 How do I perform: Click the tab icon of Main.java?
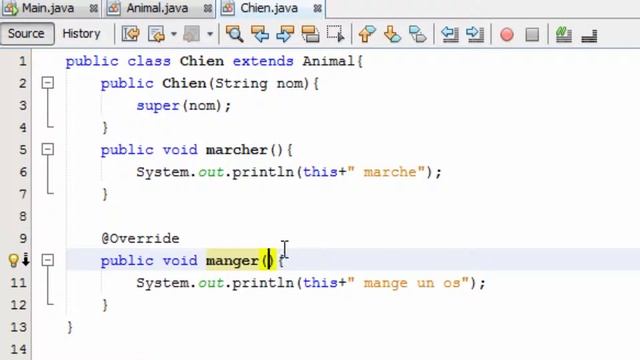[x=11, y=9]
